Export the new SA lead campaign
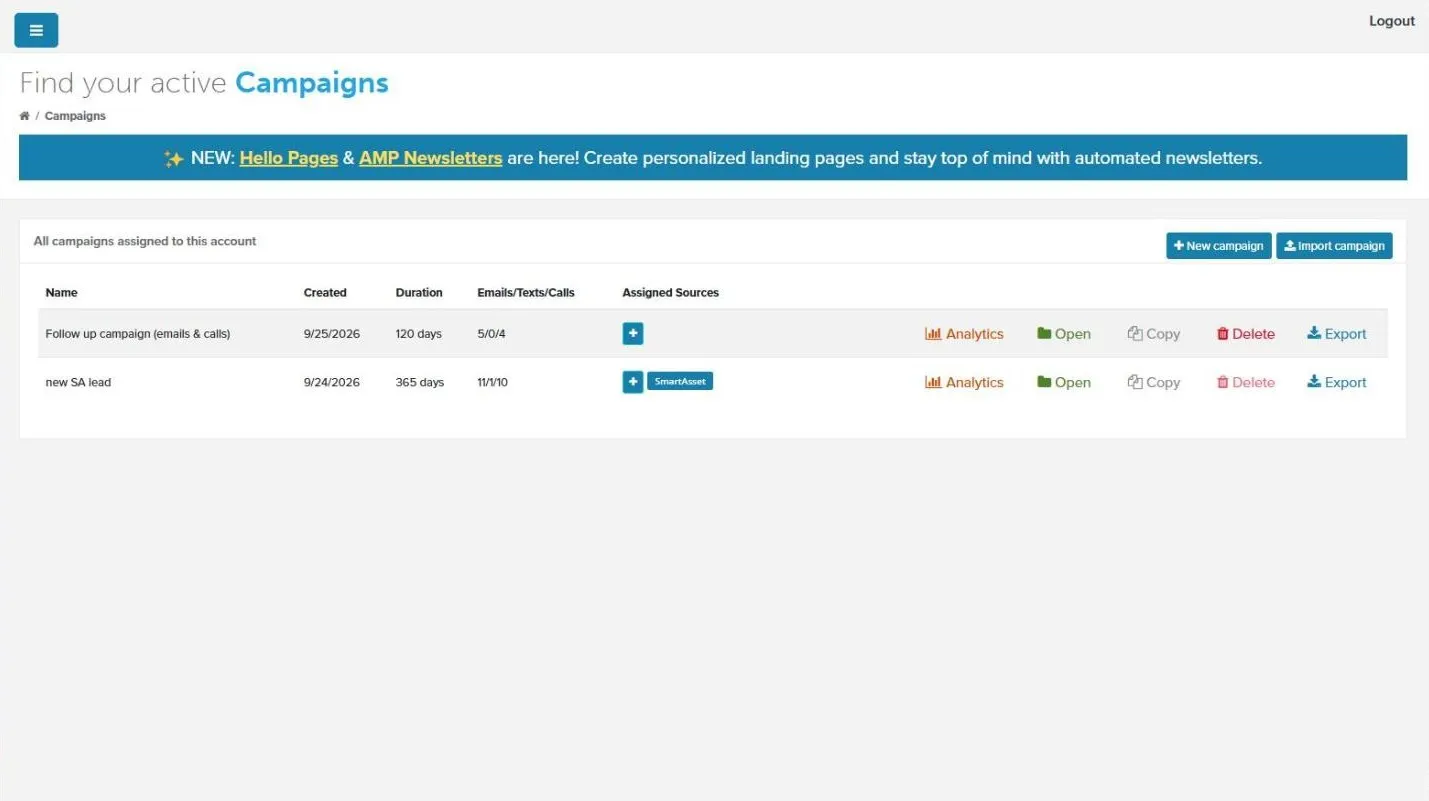Viewport: 1429px width, 801px height. [x=1337, y=382]
